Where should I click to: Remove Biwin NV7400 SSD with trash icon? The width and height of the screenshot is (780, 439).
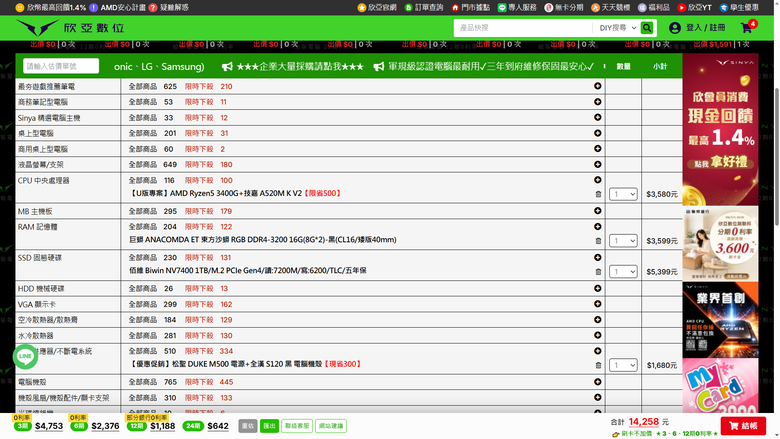[x=598, y=271]
